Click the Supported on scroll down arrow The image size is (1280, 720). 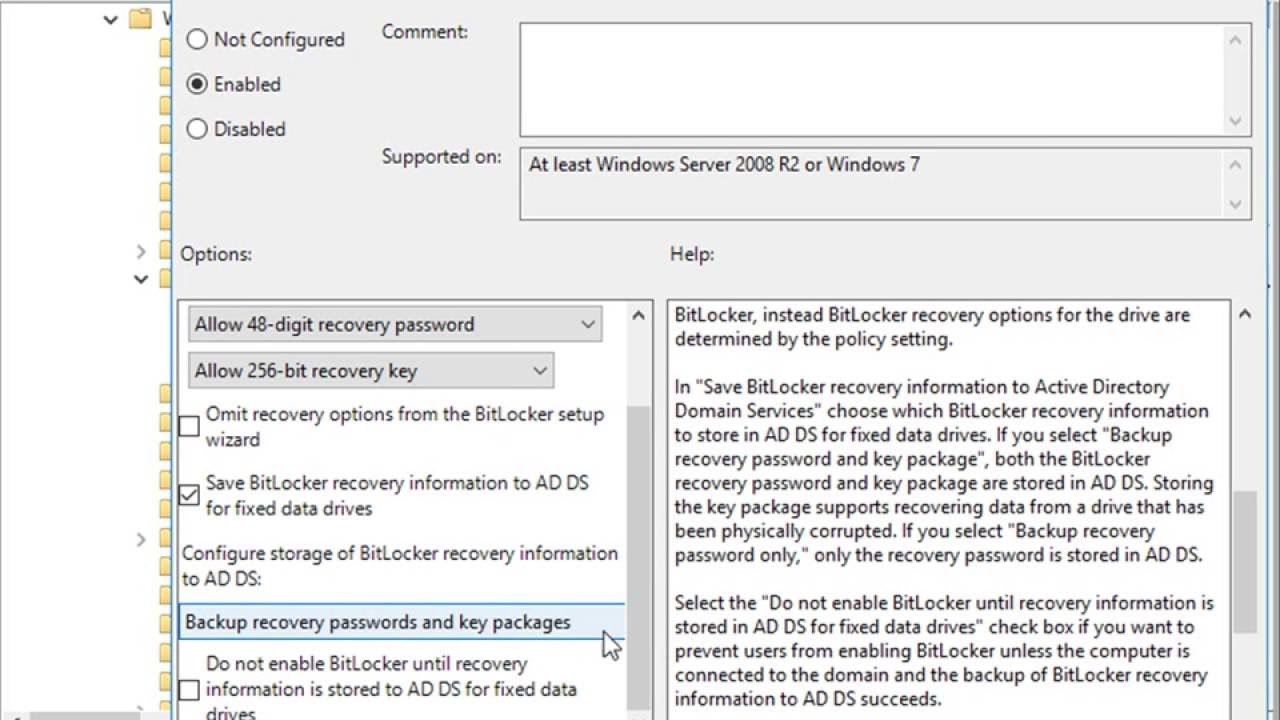1236,204
